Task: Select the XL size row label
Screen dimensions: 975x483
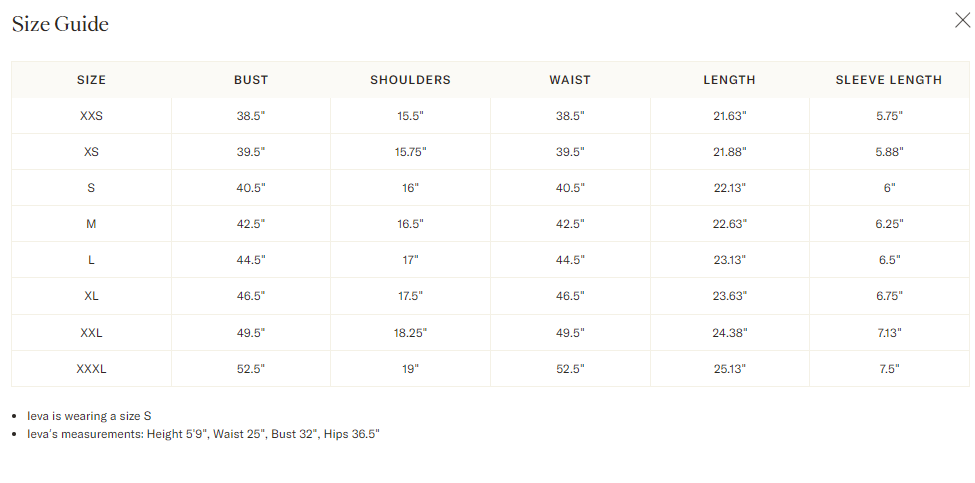Action: pos(91,296)
